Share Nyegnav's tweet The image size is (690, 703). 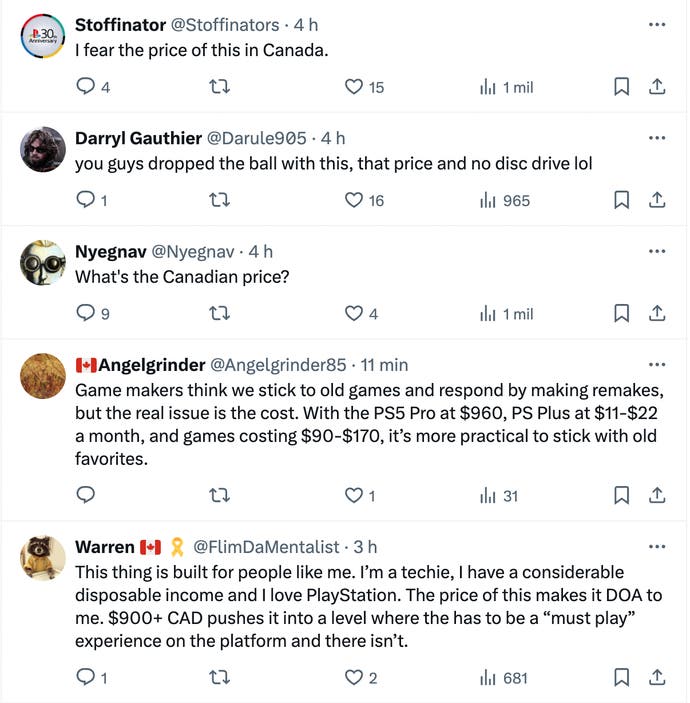657,313
